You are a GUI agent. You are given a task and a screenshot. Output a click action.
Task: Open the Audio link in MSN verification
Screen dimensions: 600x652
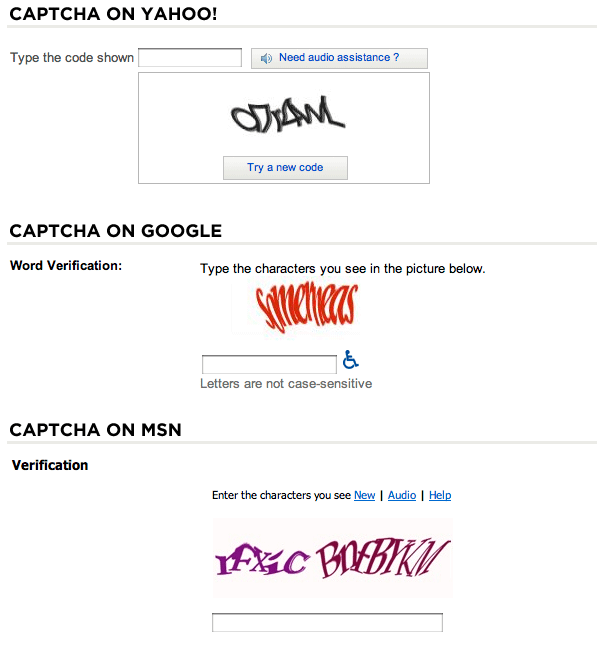[402, 495]
